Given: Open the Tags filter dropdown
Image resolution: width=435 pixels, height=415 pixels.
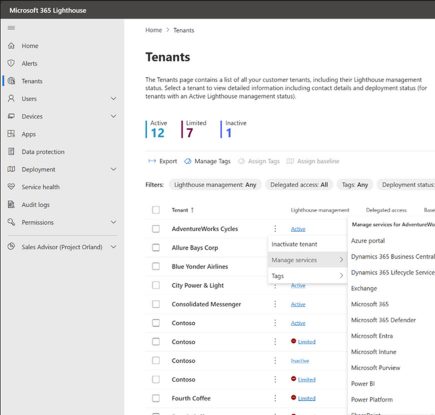Looking at the screenshot, I should point(355,185).
